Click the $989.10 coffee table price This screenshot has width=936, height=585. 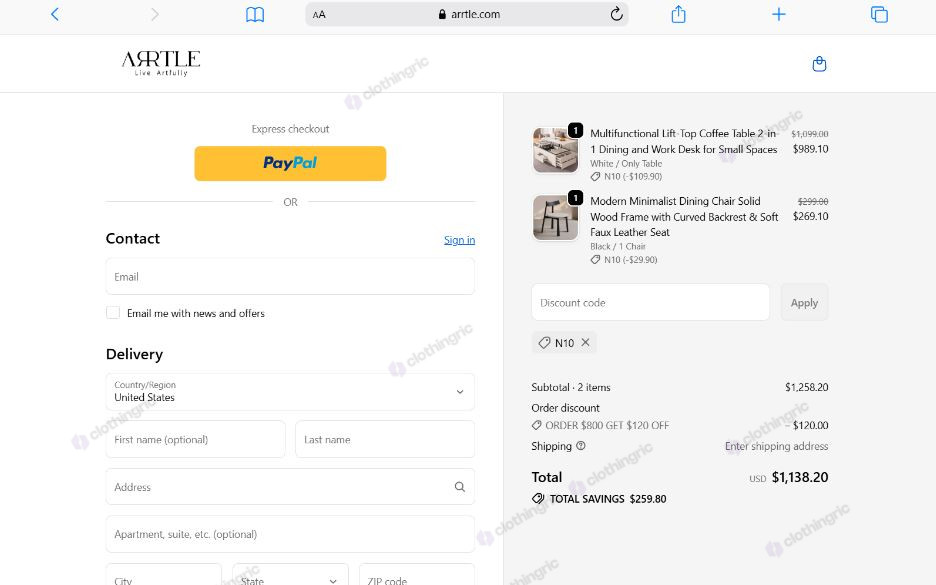(x=810, y=149)
